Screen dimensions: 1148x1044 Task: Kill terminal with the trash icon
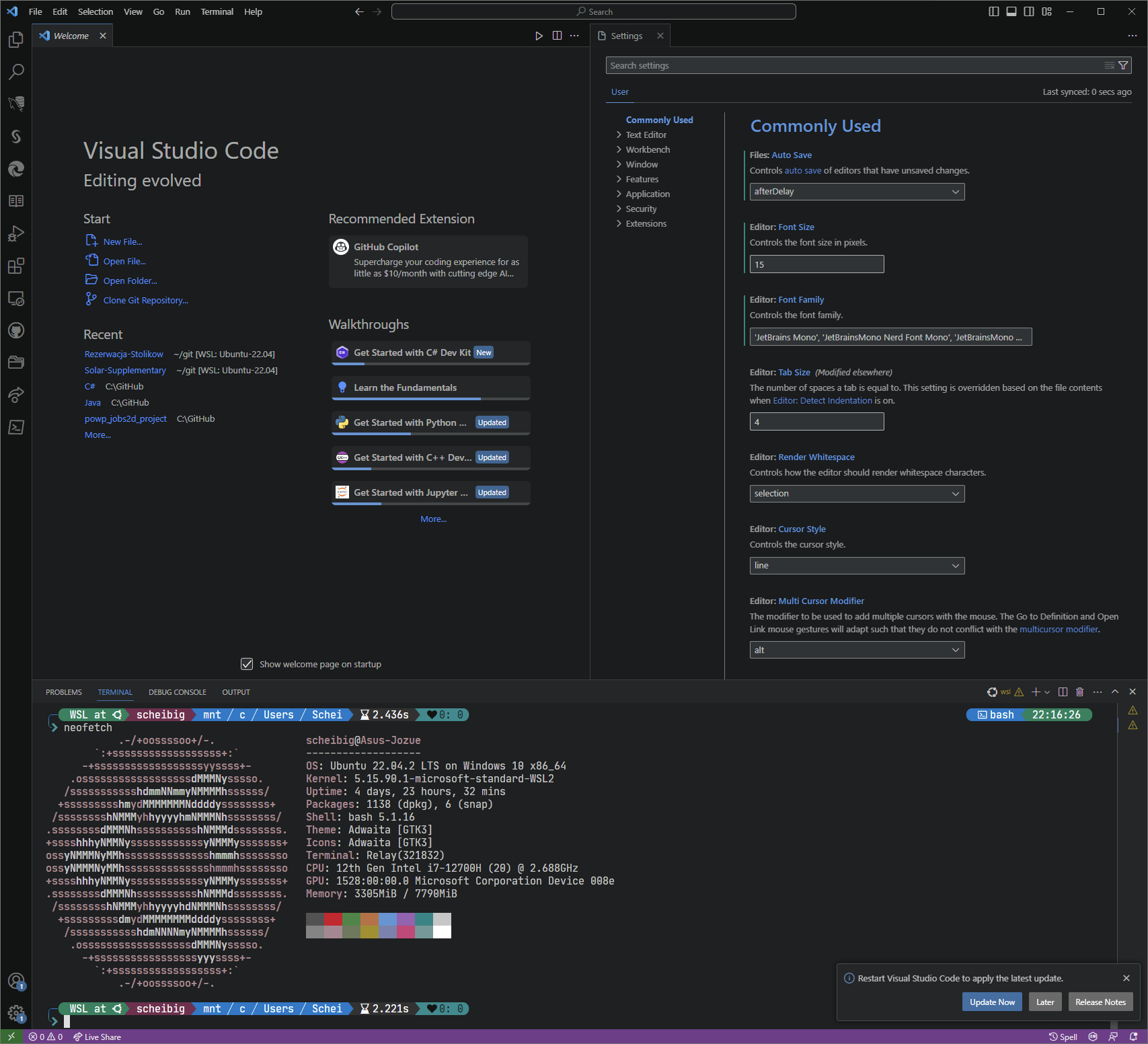point(1080,692)
